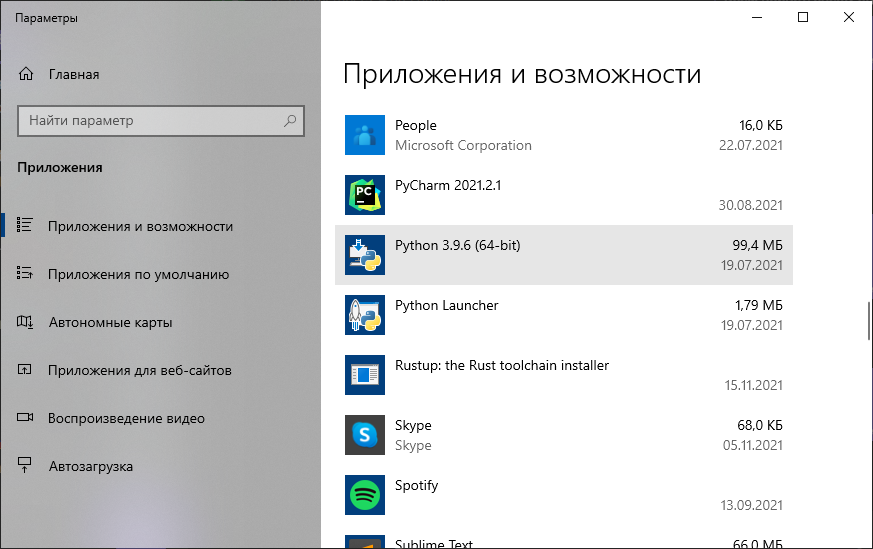Open the Автозагрузка page
Screen dimensions: 873x549
pyautogui.click(x=91, y=466)
